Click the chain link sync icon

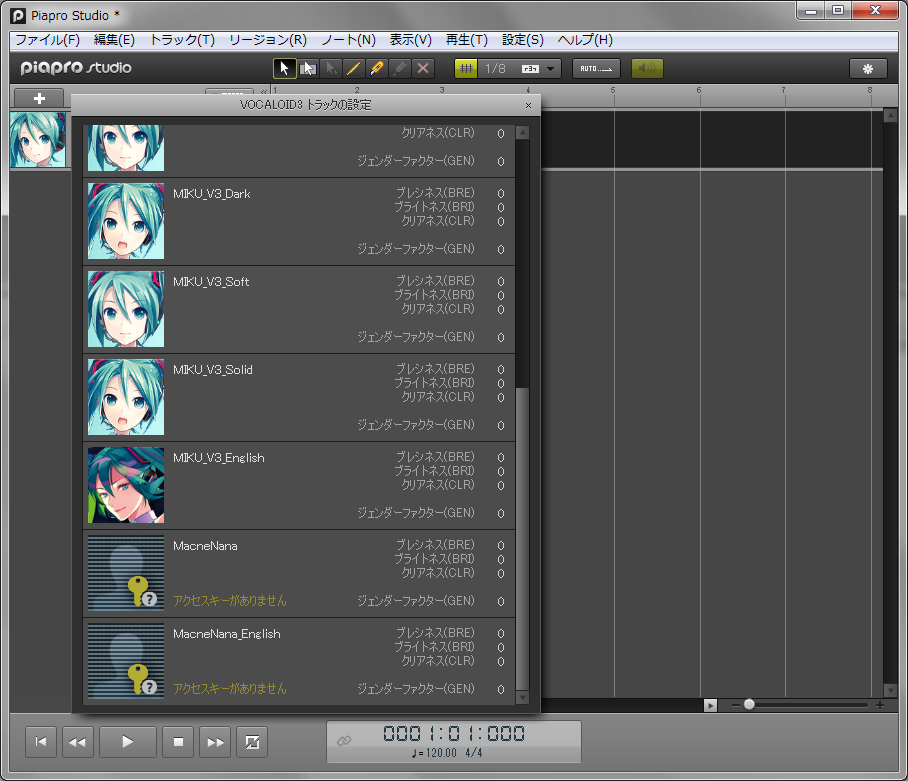[x=344, y=740]
